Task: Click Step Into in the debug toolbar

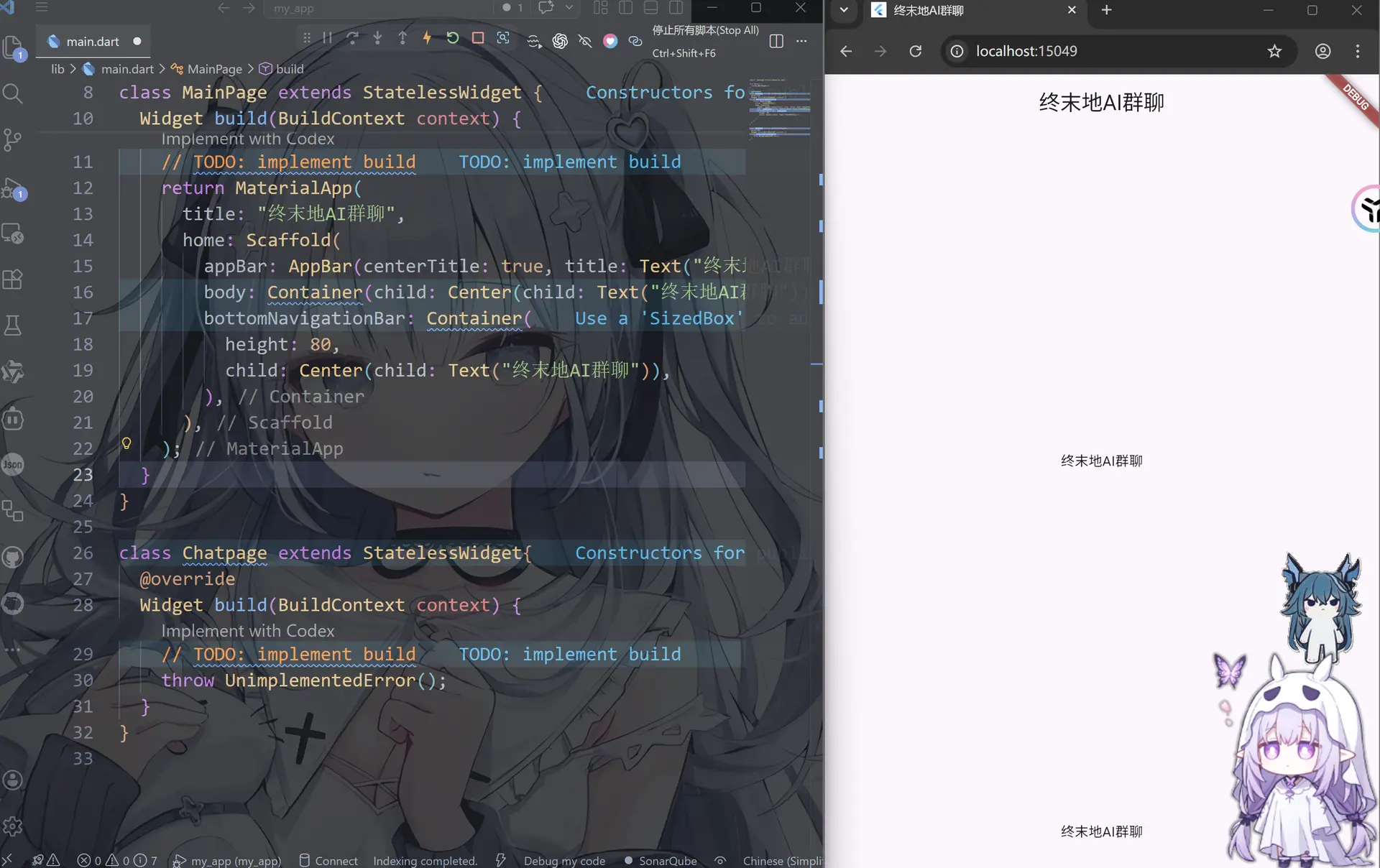Action: pyautogui.click(x=377, y=38)
